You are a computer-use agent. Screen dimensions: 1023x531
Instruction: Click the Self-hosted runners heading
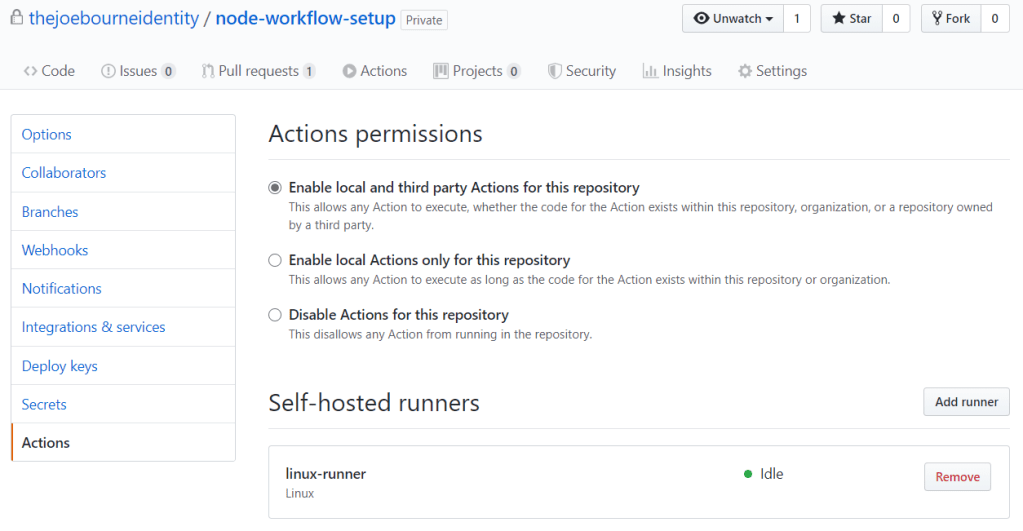(x=374, y=403)
